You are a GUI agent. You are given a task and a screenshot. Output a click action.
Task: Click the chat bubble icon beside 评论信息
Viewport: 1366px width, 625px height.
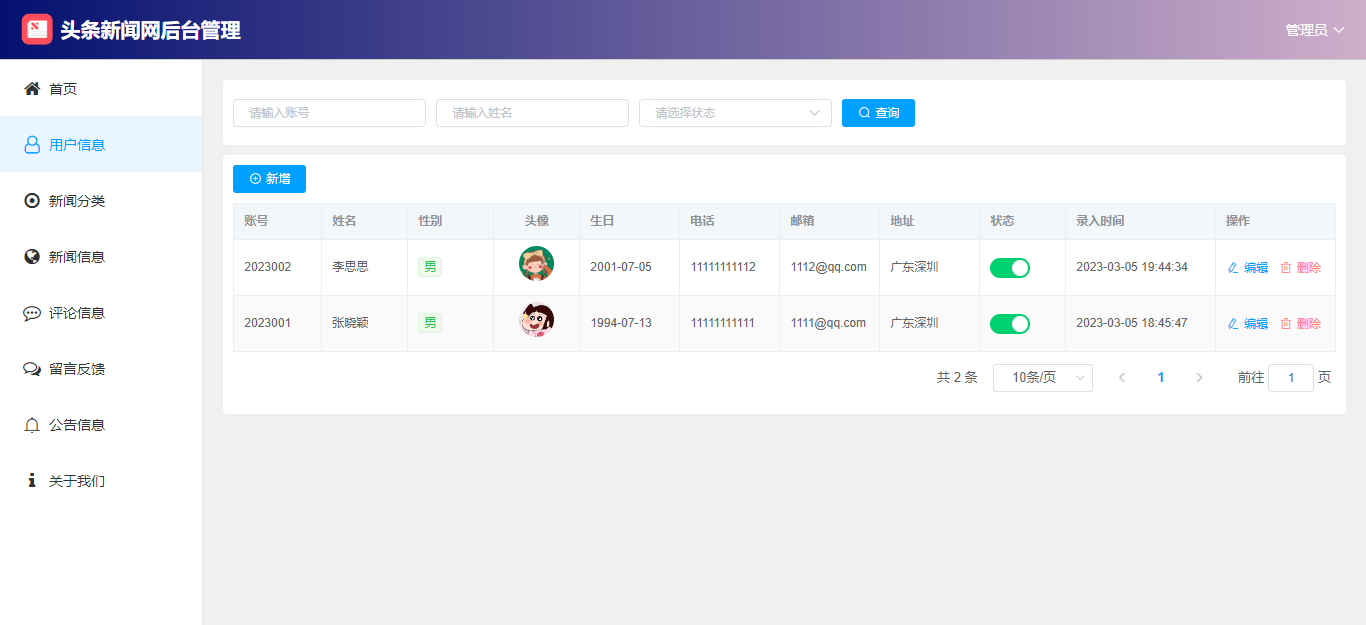[32, 313]
